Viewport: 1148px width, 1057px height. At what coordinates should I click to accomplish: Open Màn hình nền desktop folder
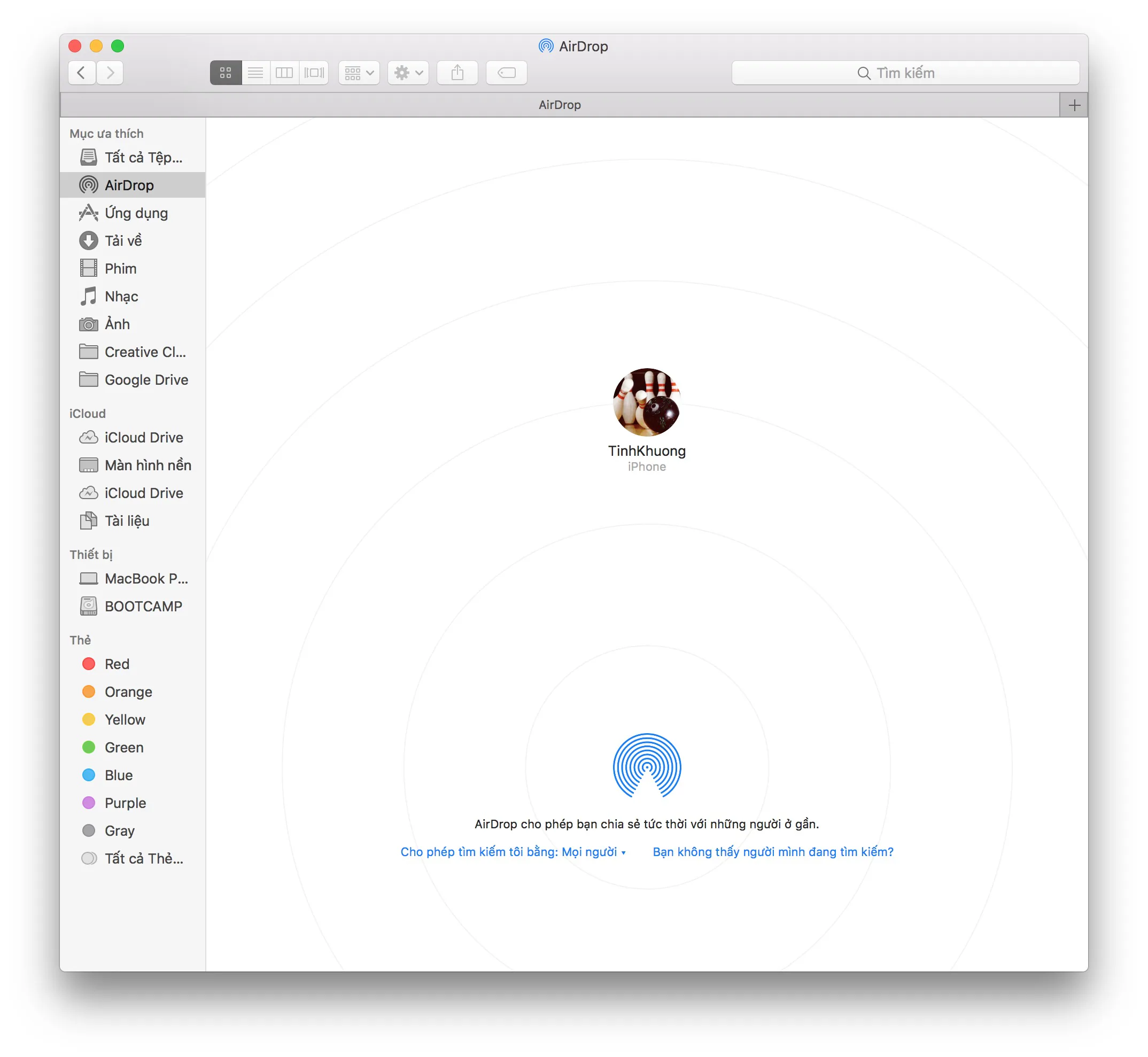[132, 465]
